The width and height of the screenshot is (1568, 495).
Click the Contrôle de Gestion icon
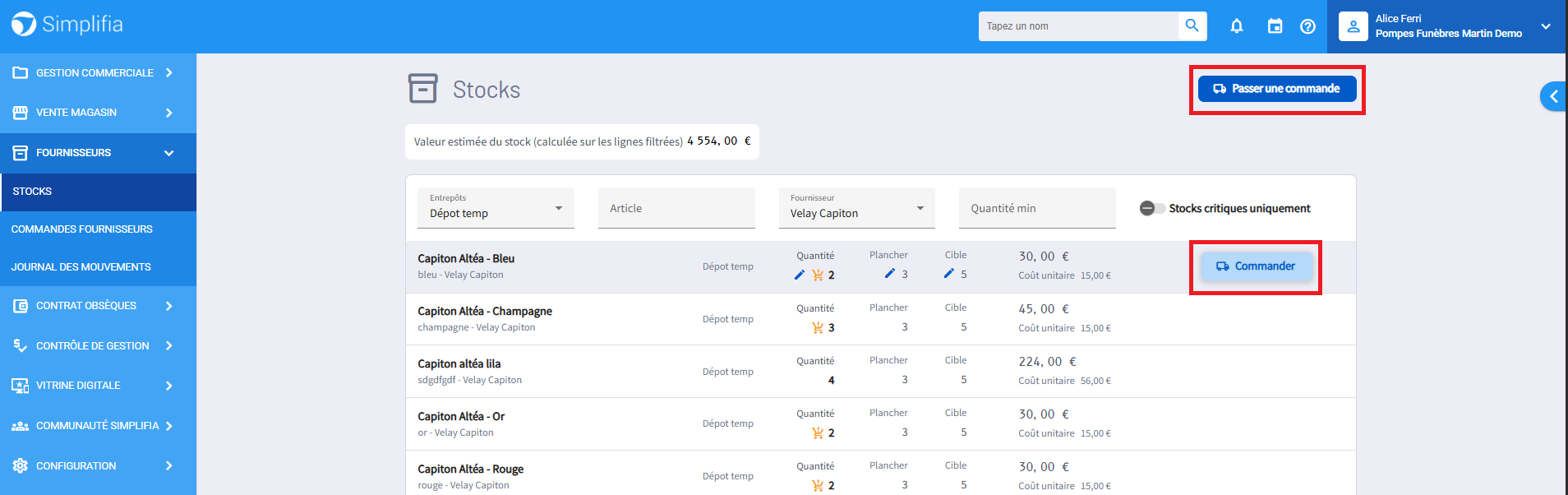coord(21,345)
